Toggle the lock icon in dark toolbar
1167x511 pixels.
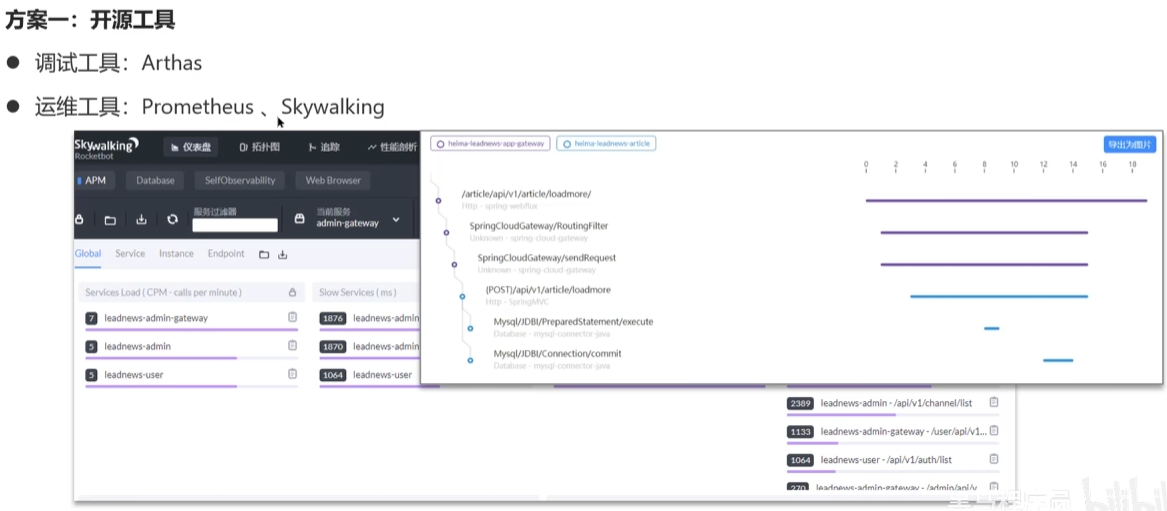[x=80, y=219]
